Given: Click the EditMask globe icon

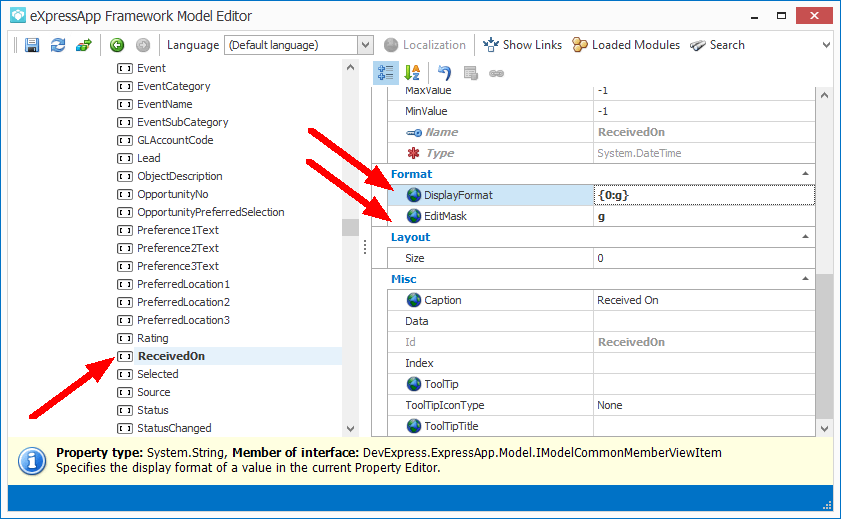Looking at the screenshot, I should (414, 216).
